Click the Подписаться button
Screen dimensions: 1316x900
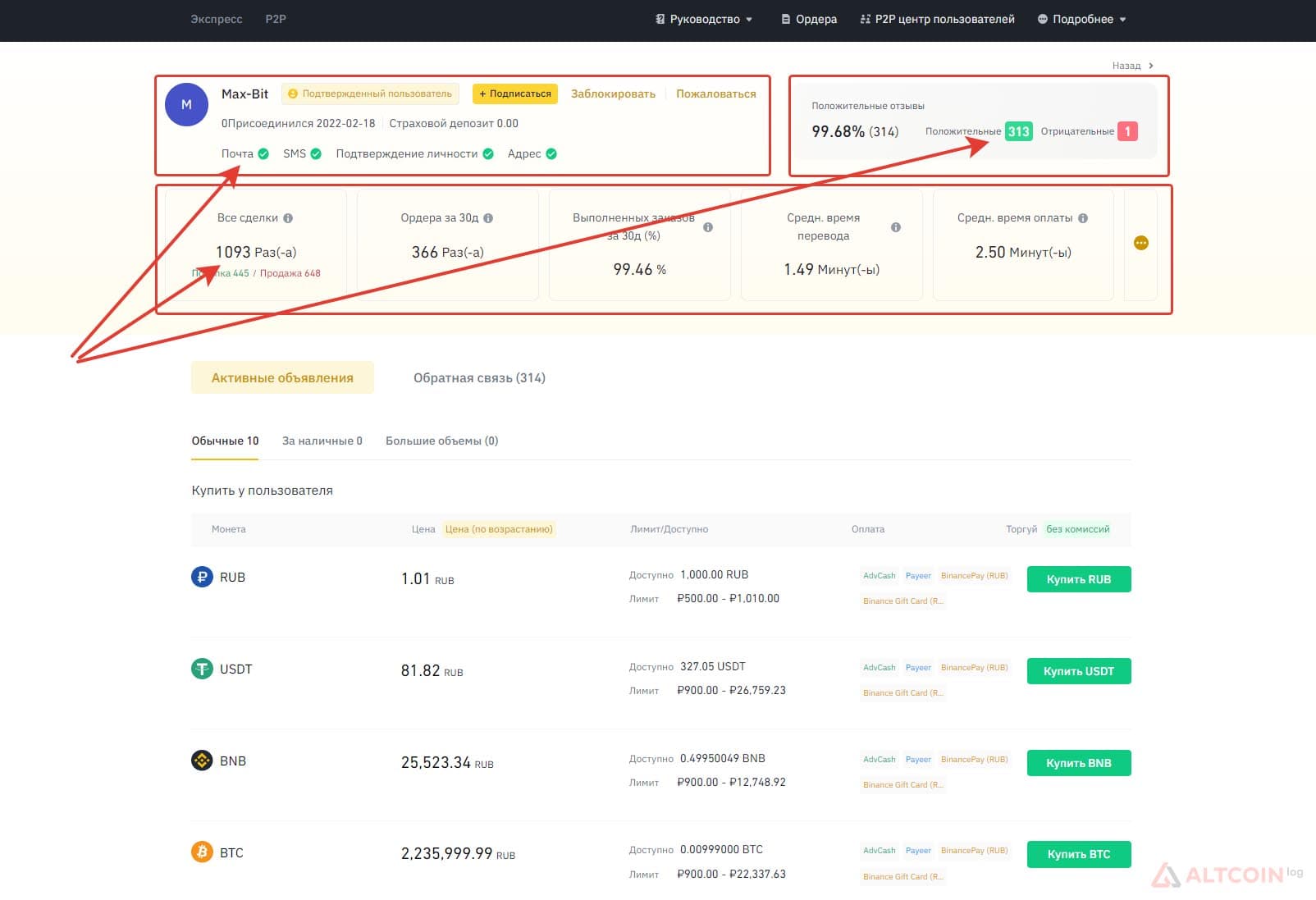coord(515,94)
